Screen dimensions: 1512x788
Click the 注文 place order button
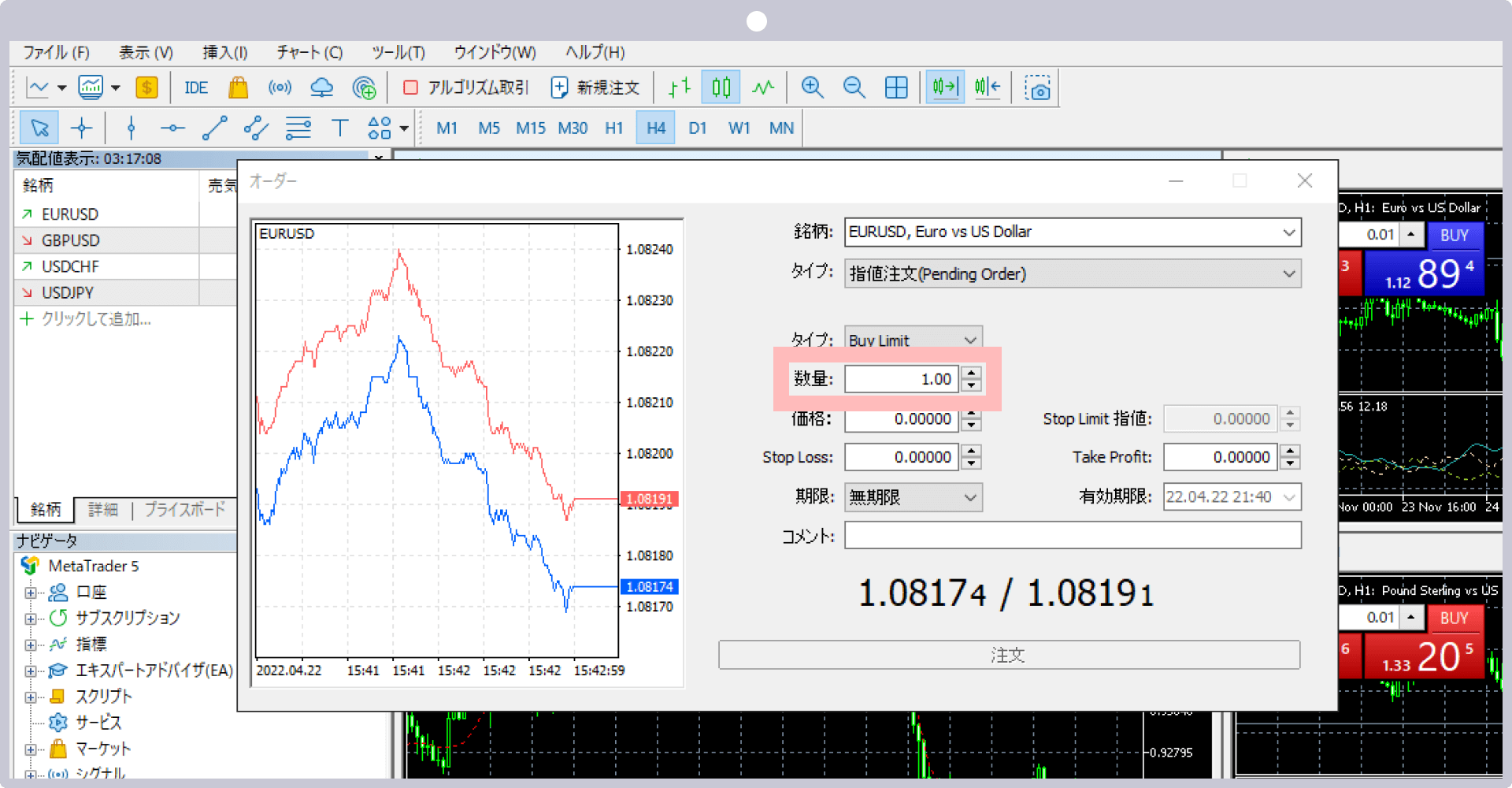pos(1009,655)
